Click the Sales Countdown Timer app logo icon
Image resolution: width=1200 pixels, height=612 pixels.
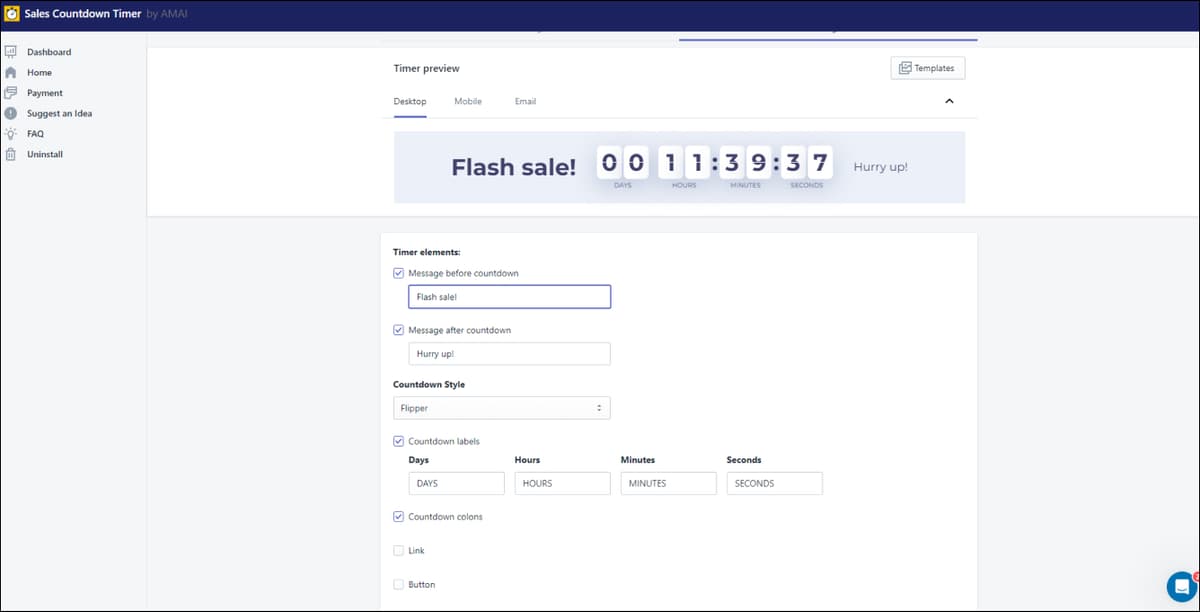tap(11, 14)
